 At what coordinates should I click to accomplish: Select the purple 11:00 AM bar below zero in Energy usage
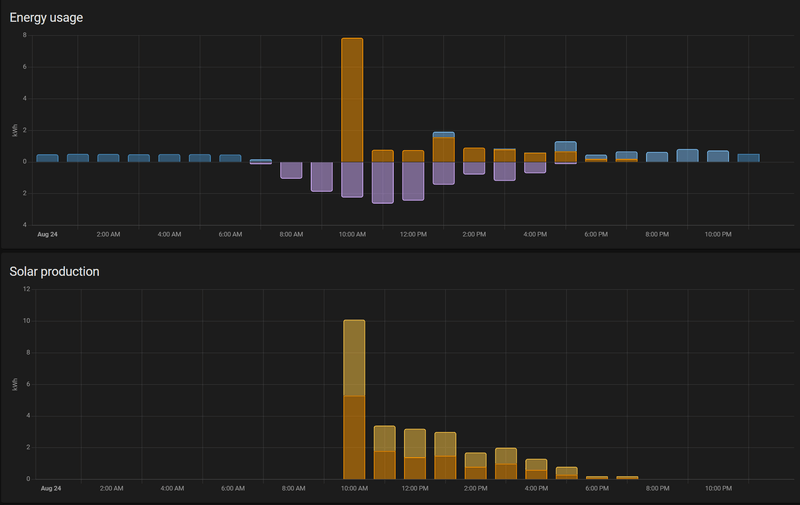tap(383, 183)
